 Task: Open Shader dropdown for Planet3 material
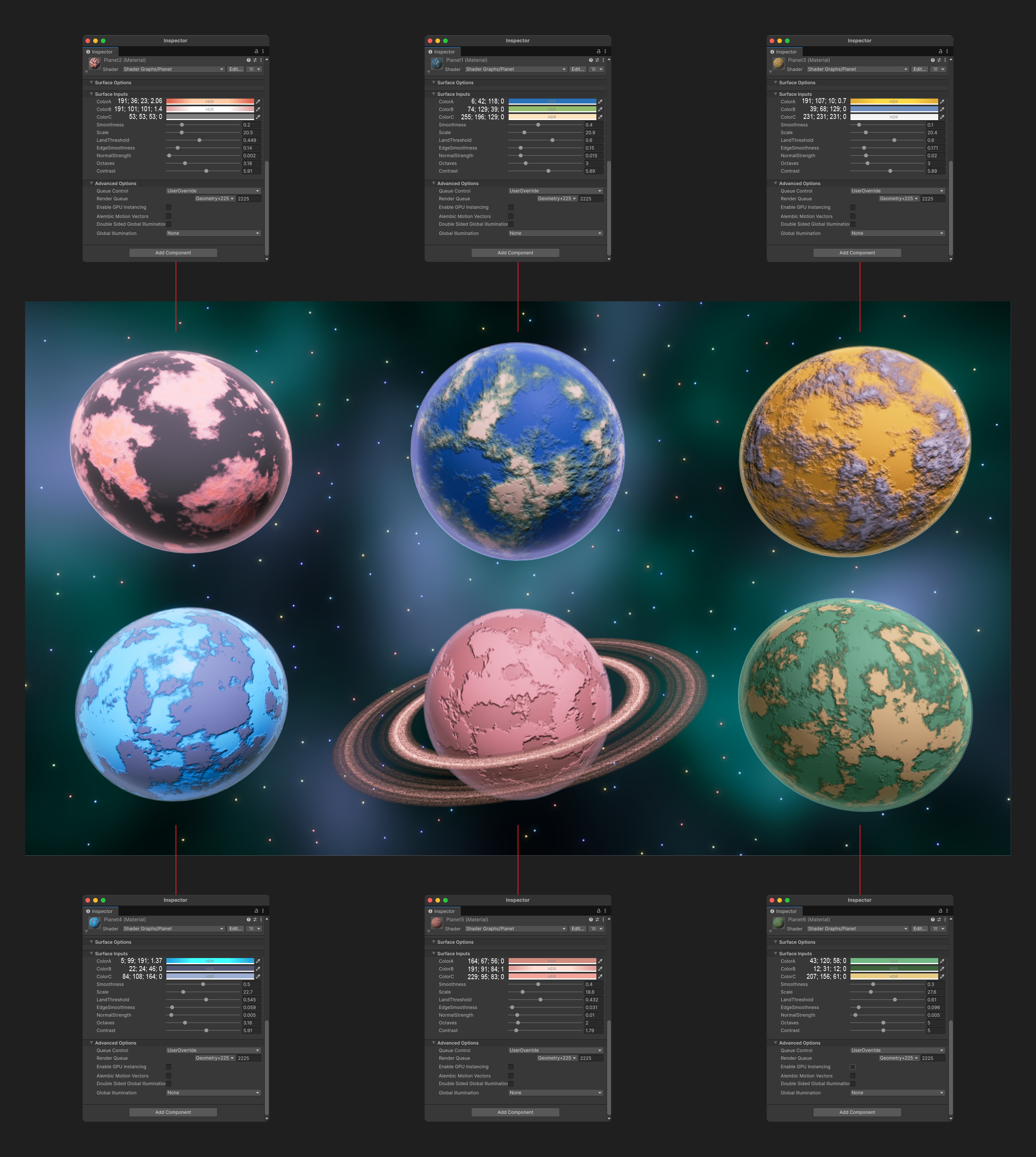857,69
